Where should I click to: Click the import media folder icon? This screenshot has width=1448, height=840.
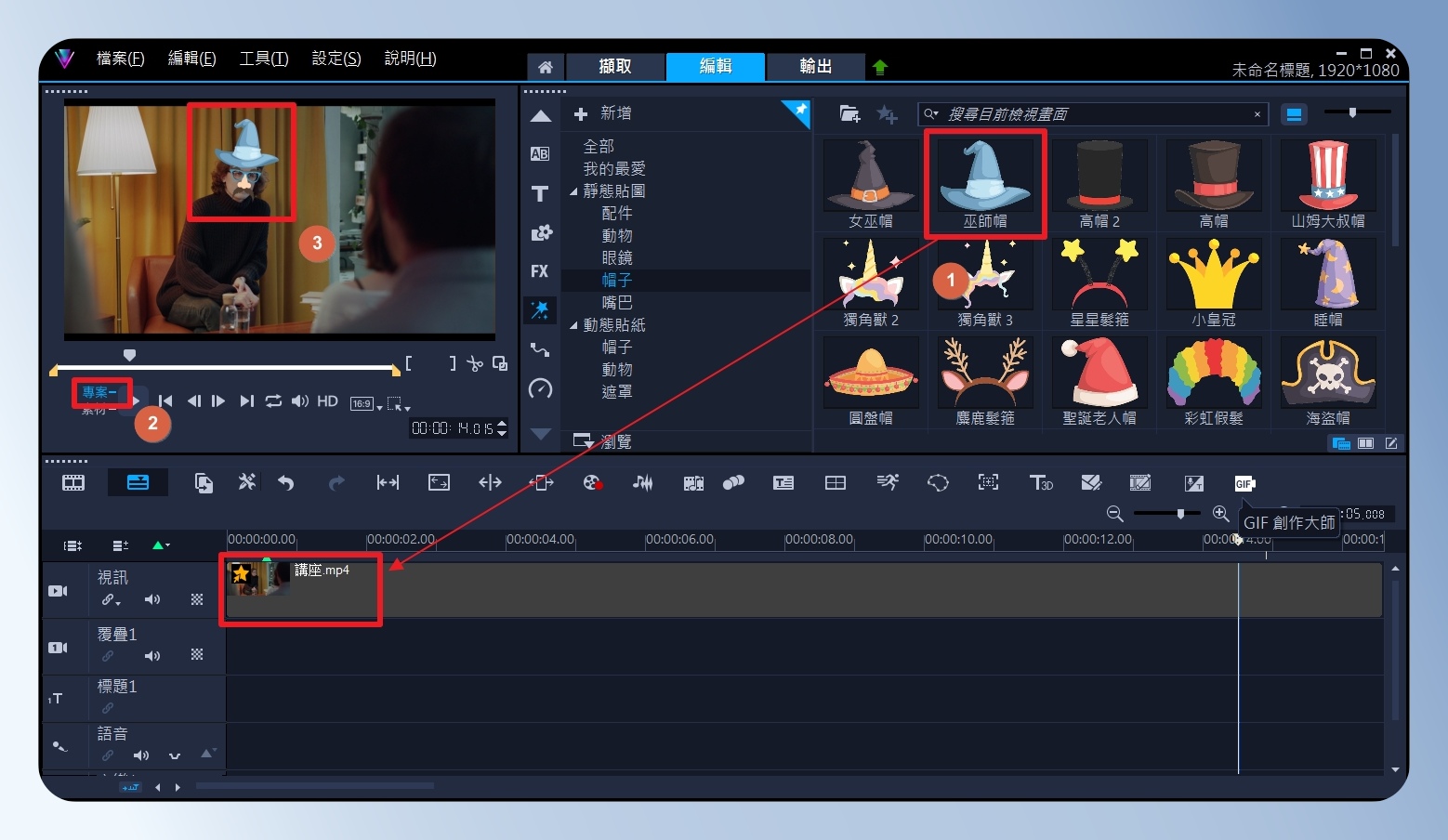[849, 113]
